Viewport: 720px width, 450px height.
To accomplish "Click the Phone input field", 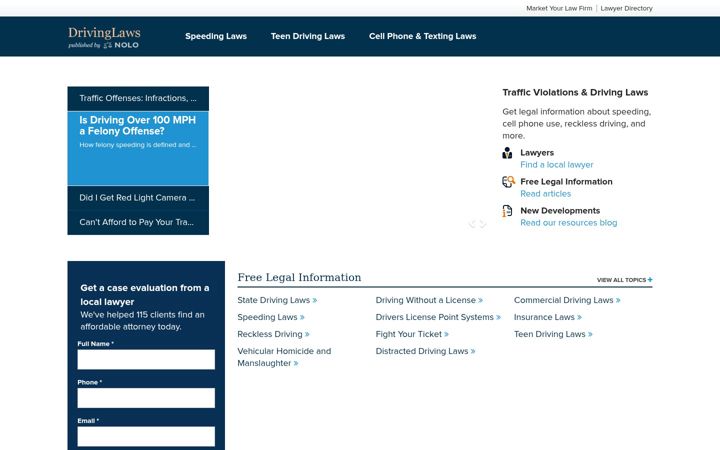I will coord(146,398).
